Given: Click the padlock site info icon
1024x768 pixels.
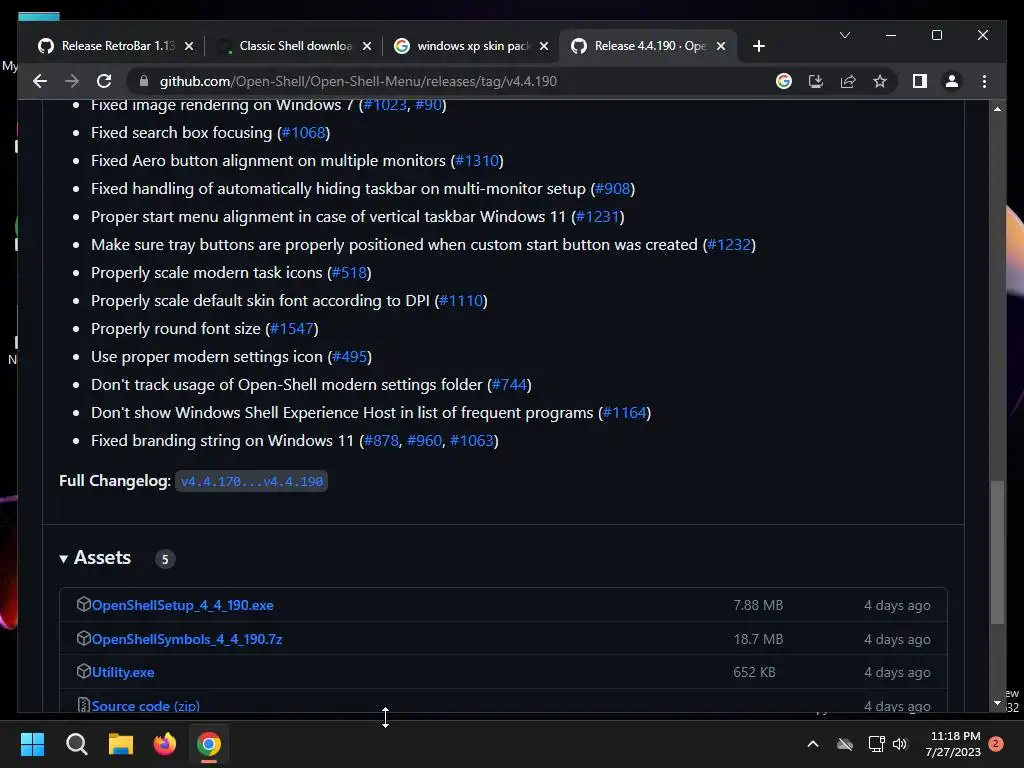Looking at the screenshot, I should coord(144,81).
